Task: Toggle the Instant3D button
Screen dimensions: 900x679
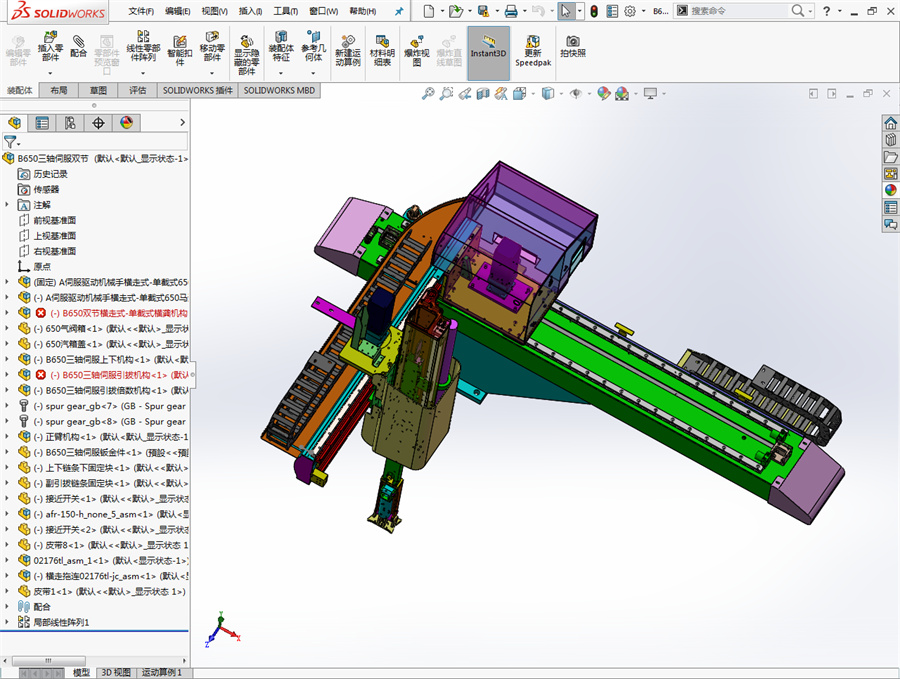Action: coord(488,47)
